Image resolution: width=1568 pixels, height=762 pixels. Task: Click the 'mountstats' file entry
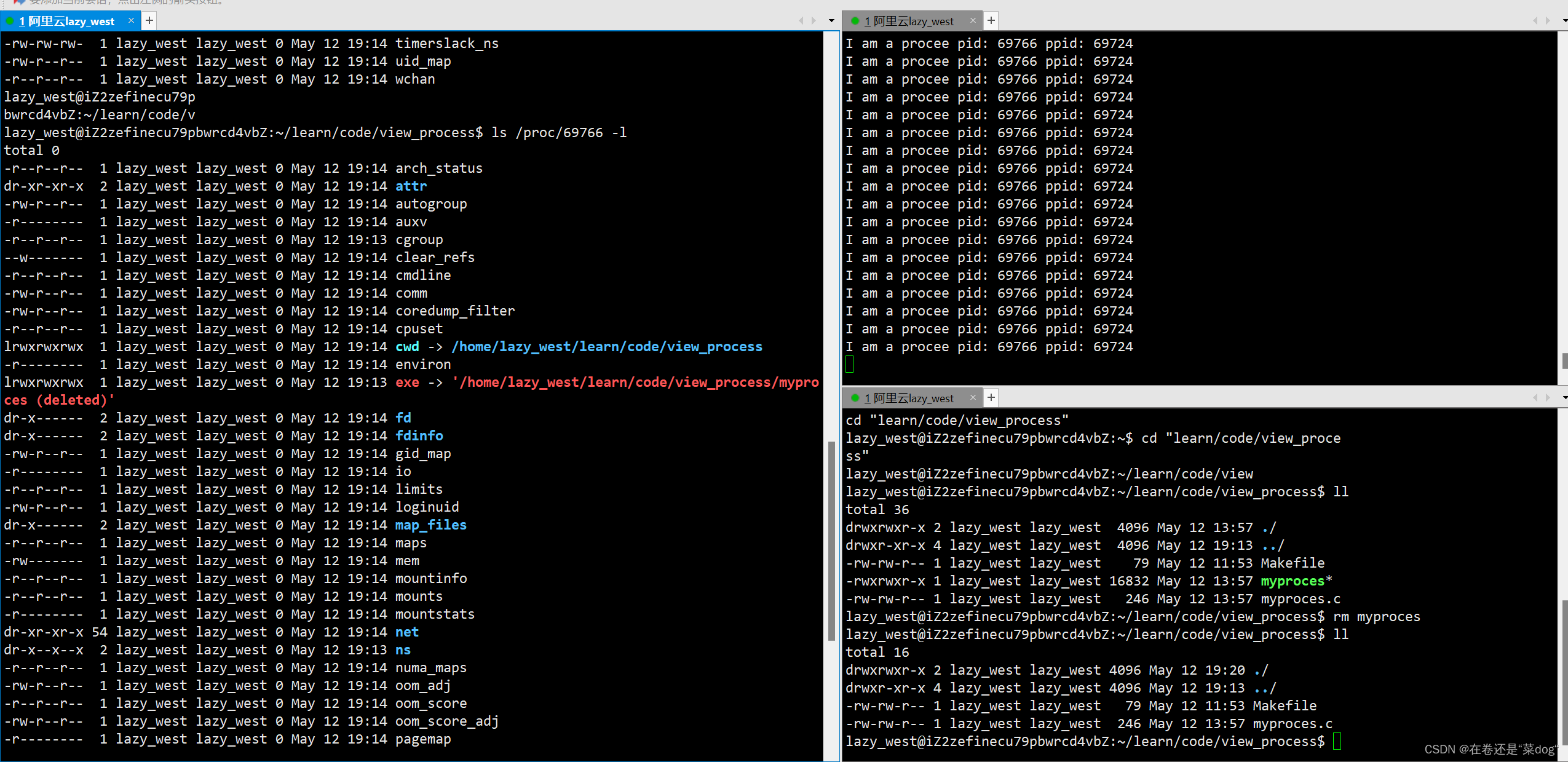tap(435, 614)
